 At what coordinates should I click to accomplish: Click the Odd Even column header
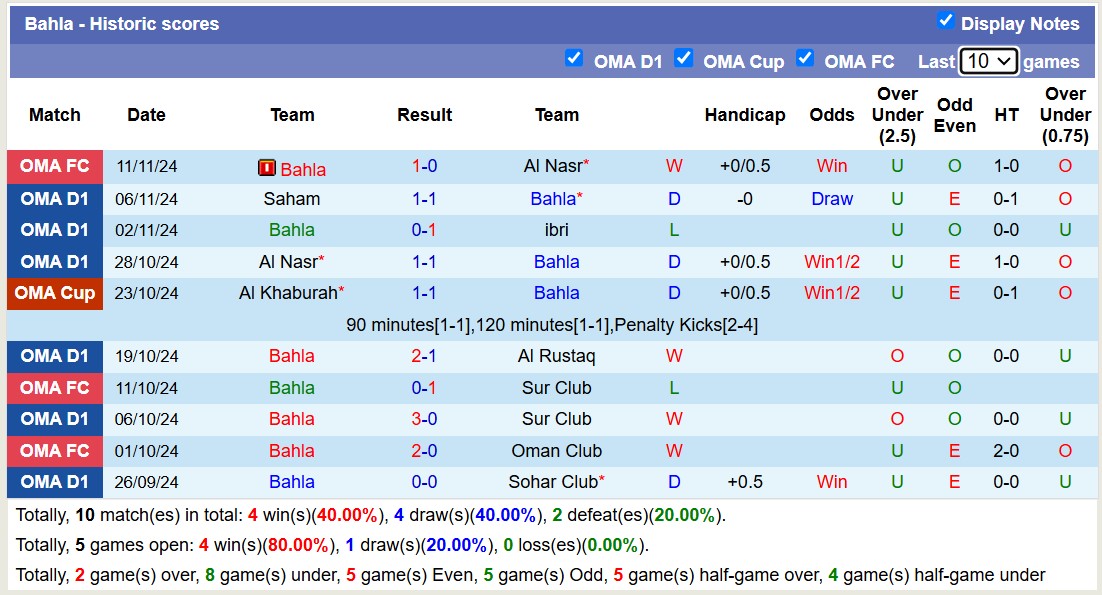955,115
